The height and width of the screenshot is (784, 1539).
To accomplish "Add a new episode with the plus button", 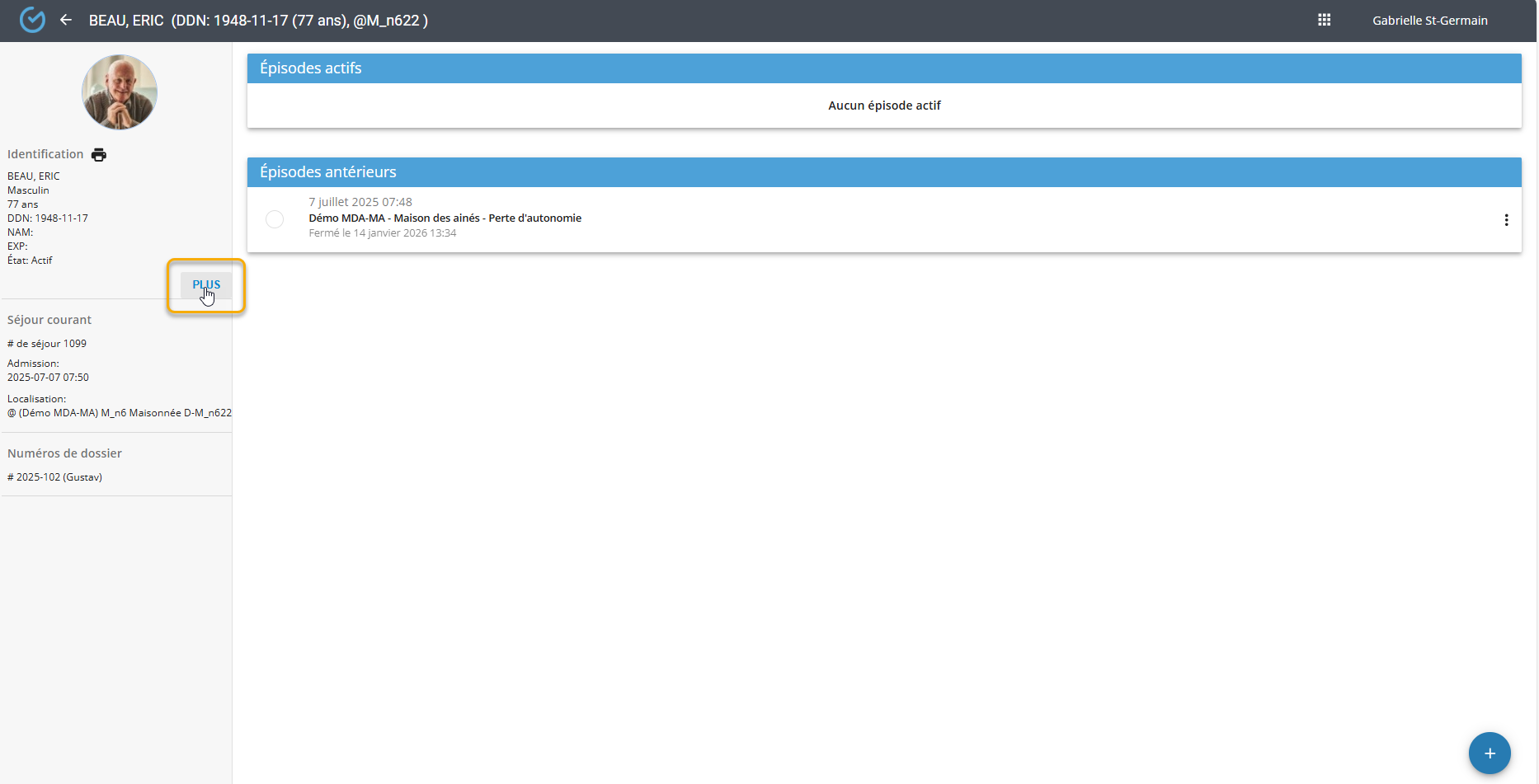I will [x=1489, y=753].
